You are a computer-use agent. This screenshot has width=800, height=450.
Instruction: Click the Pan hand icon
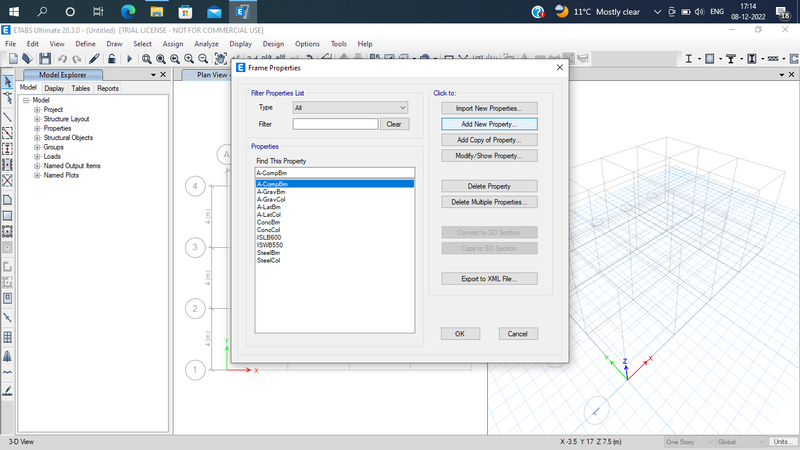220,59
